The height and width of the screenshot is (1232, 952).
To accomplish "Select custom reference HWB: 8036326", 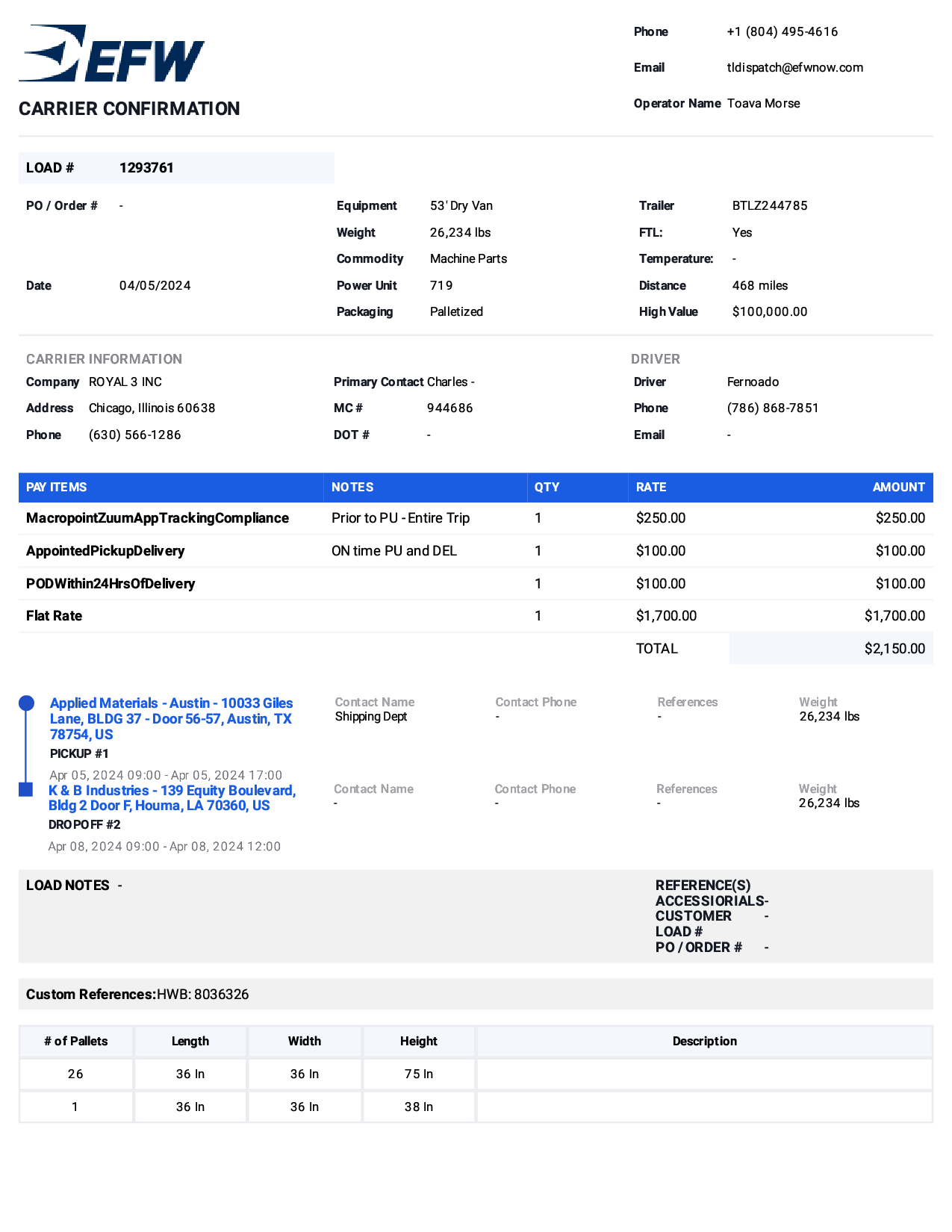I will 202,994.
